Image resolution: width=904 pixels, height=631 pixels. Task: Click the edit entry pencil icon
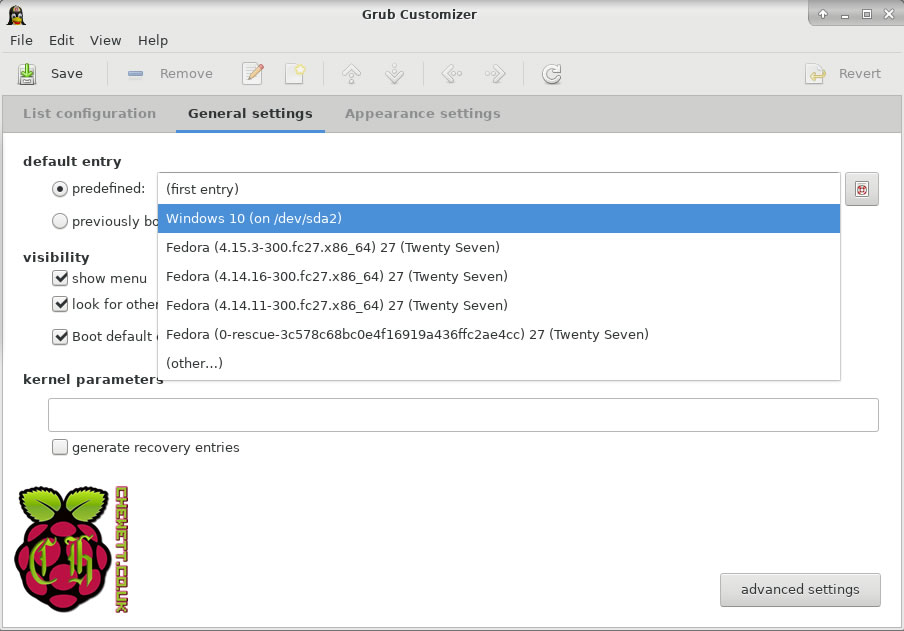[x=253, y=73]
